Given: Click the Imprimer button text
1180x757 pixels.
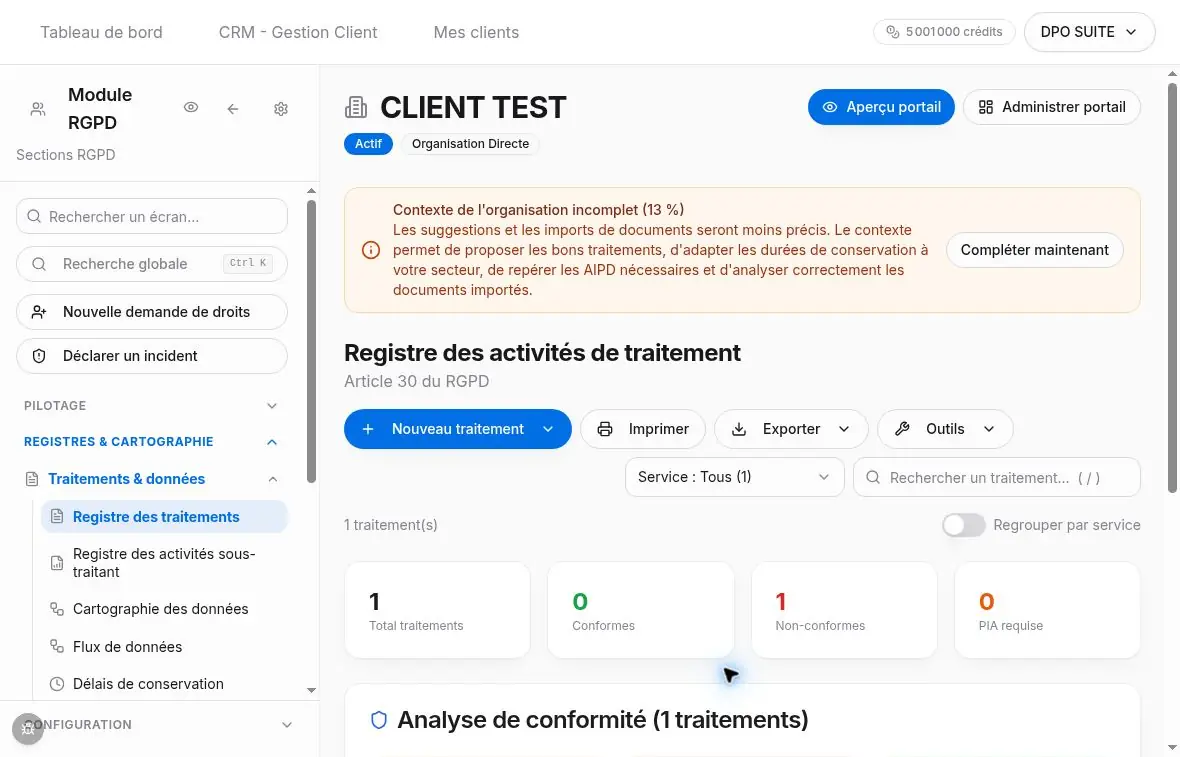Looking at the screenshot, I should coord(658,429).
